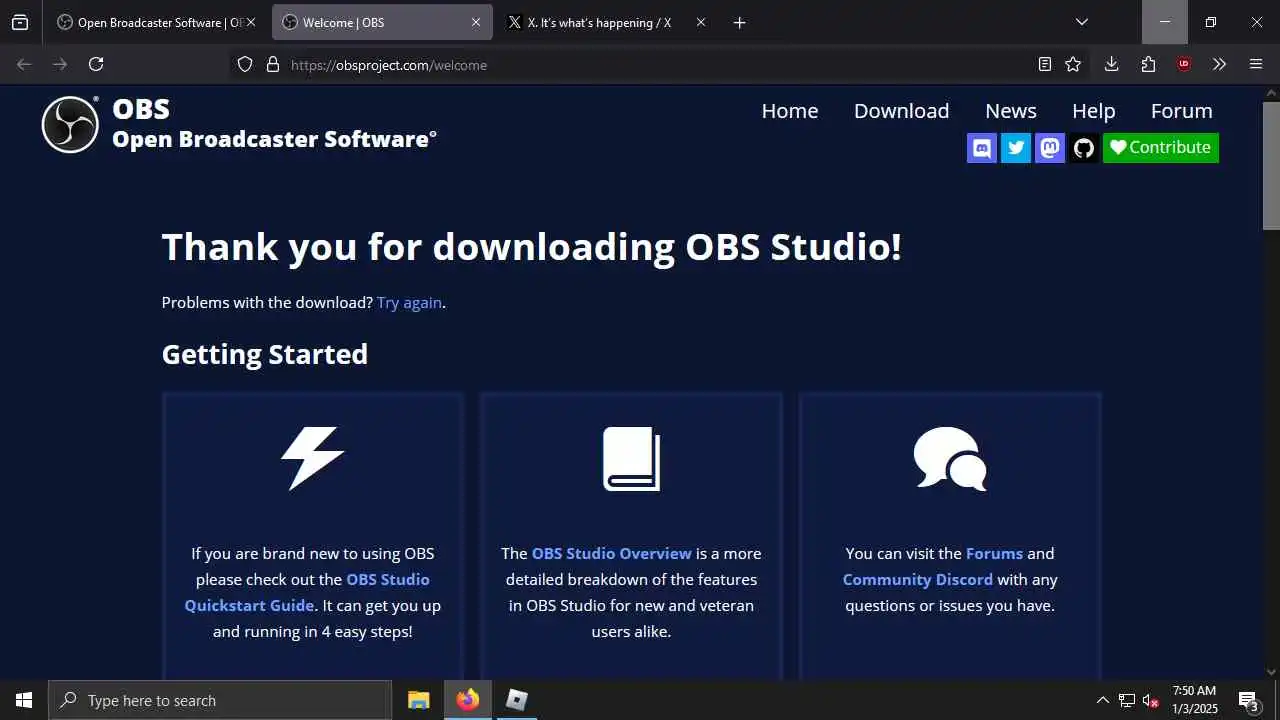The width and height of the screenshot is (1280, 720).
Task: Close the Open Broadcaster Software tab
Action: pyautogui.click(x=250, y=22)
